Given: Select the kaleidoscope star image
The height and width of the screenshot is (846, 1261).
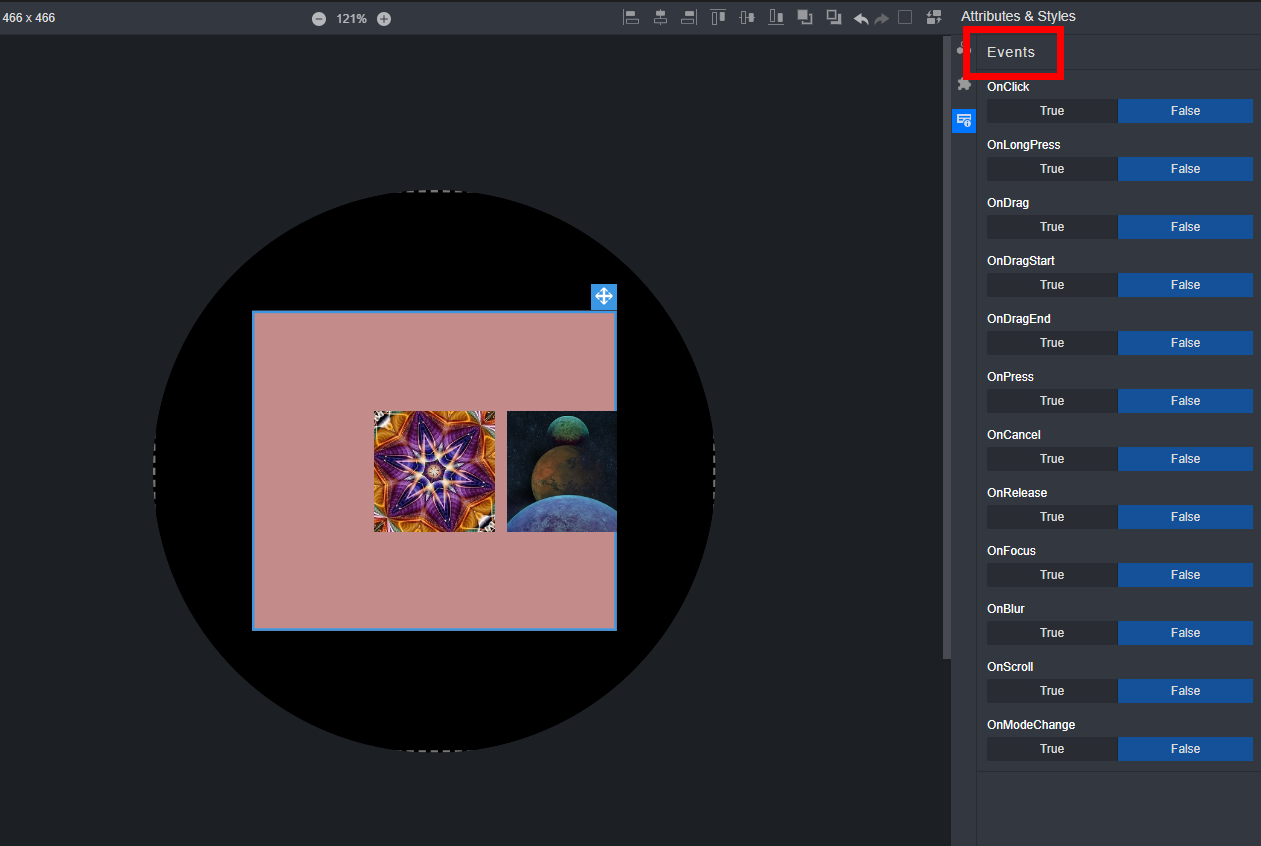Looking at the screenshot, I should click(434, 471).
